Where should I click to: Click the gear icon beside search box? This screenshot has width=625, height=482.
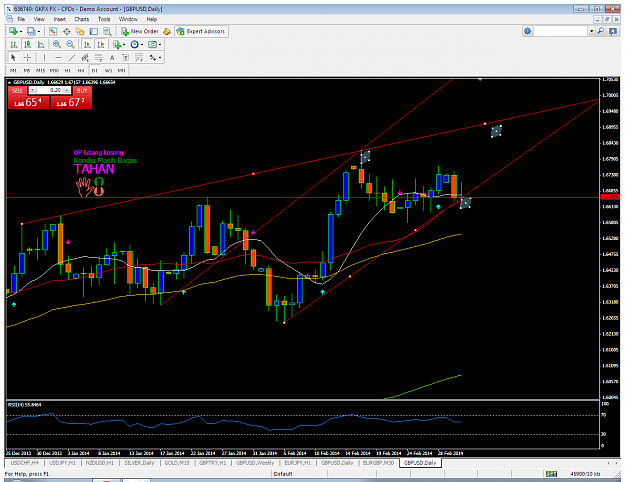point(528,31)
